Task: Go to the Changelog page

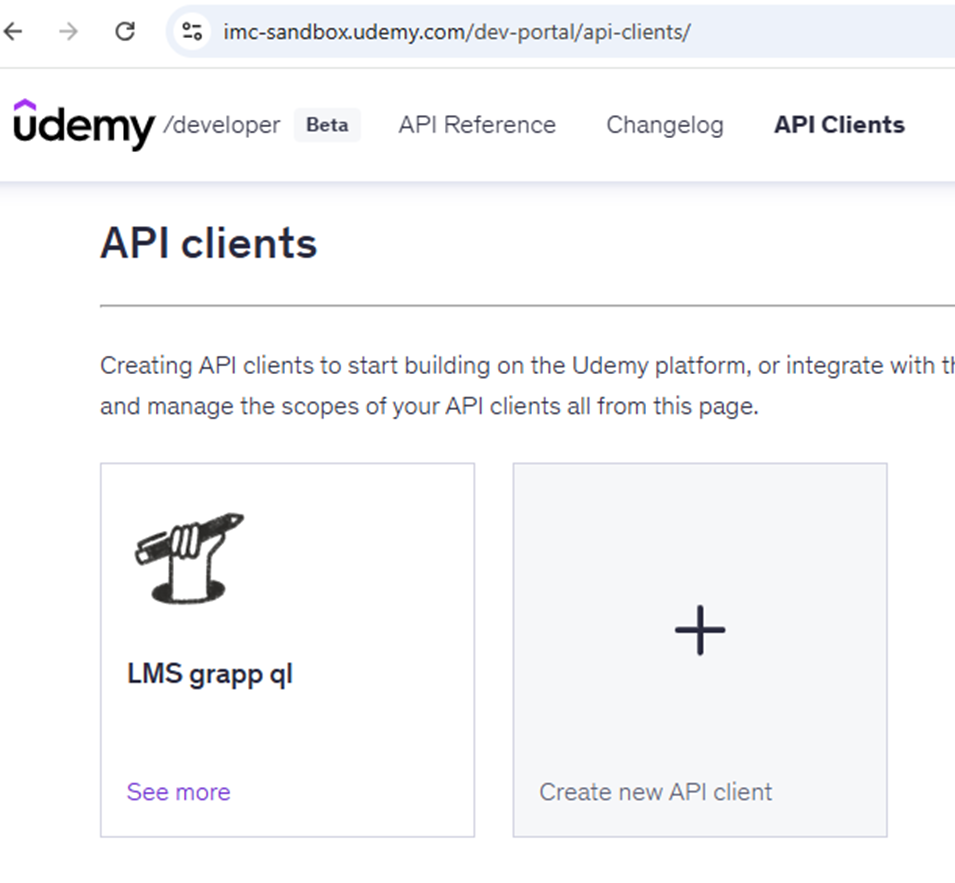Action: [x=664, y=125]
